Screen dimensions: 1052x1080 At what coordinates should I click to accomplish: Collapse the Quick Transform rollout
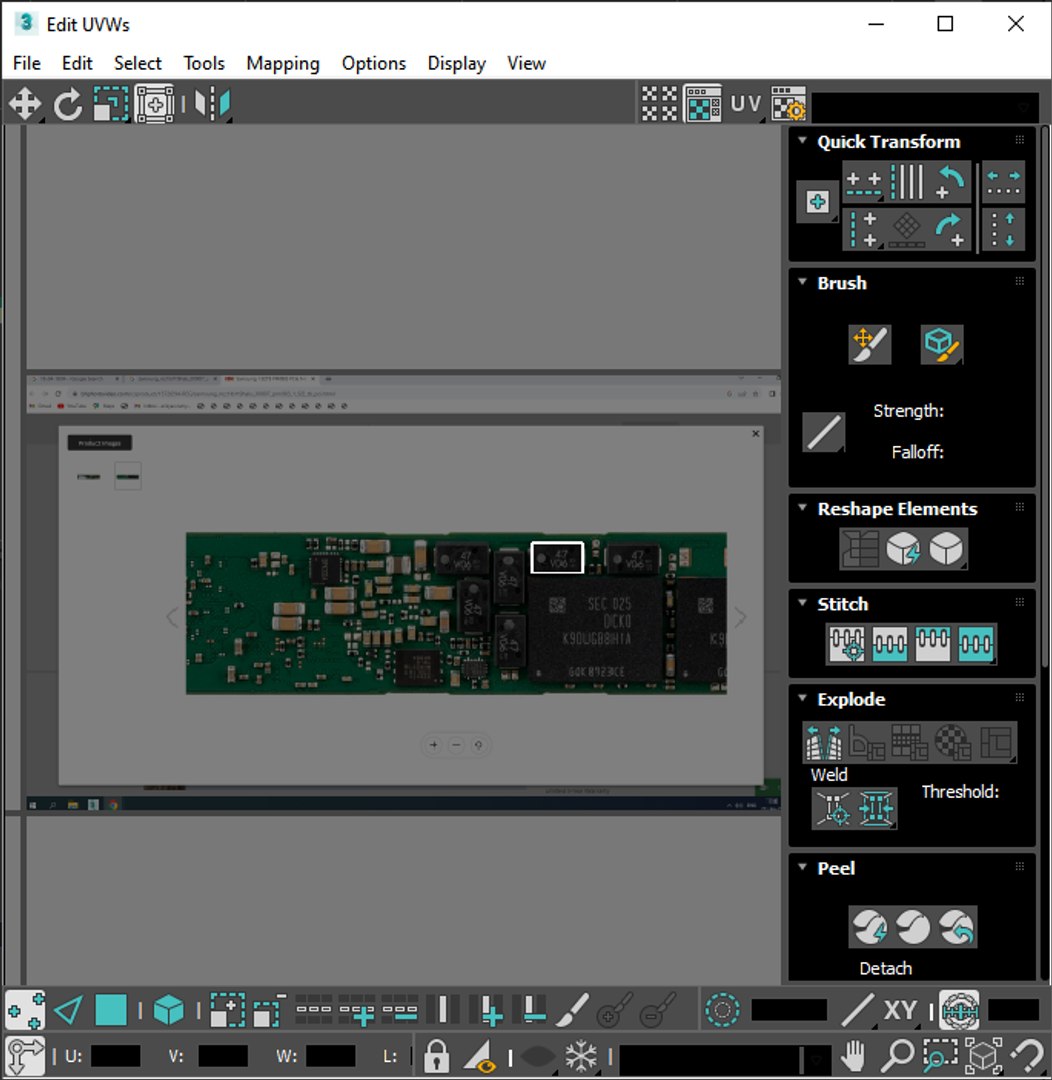coord(803,141)
